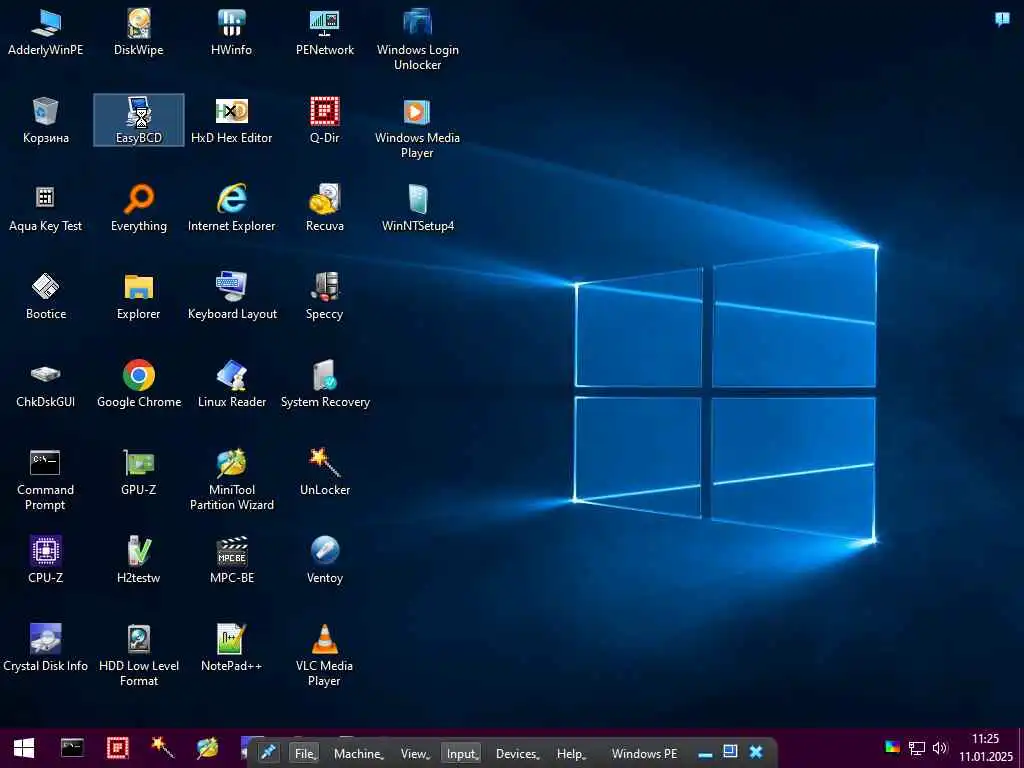Select the Linux Reader icon
Image resolution: width=1024 pixels, height=768 pixels.
231,385
